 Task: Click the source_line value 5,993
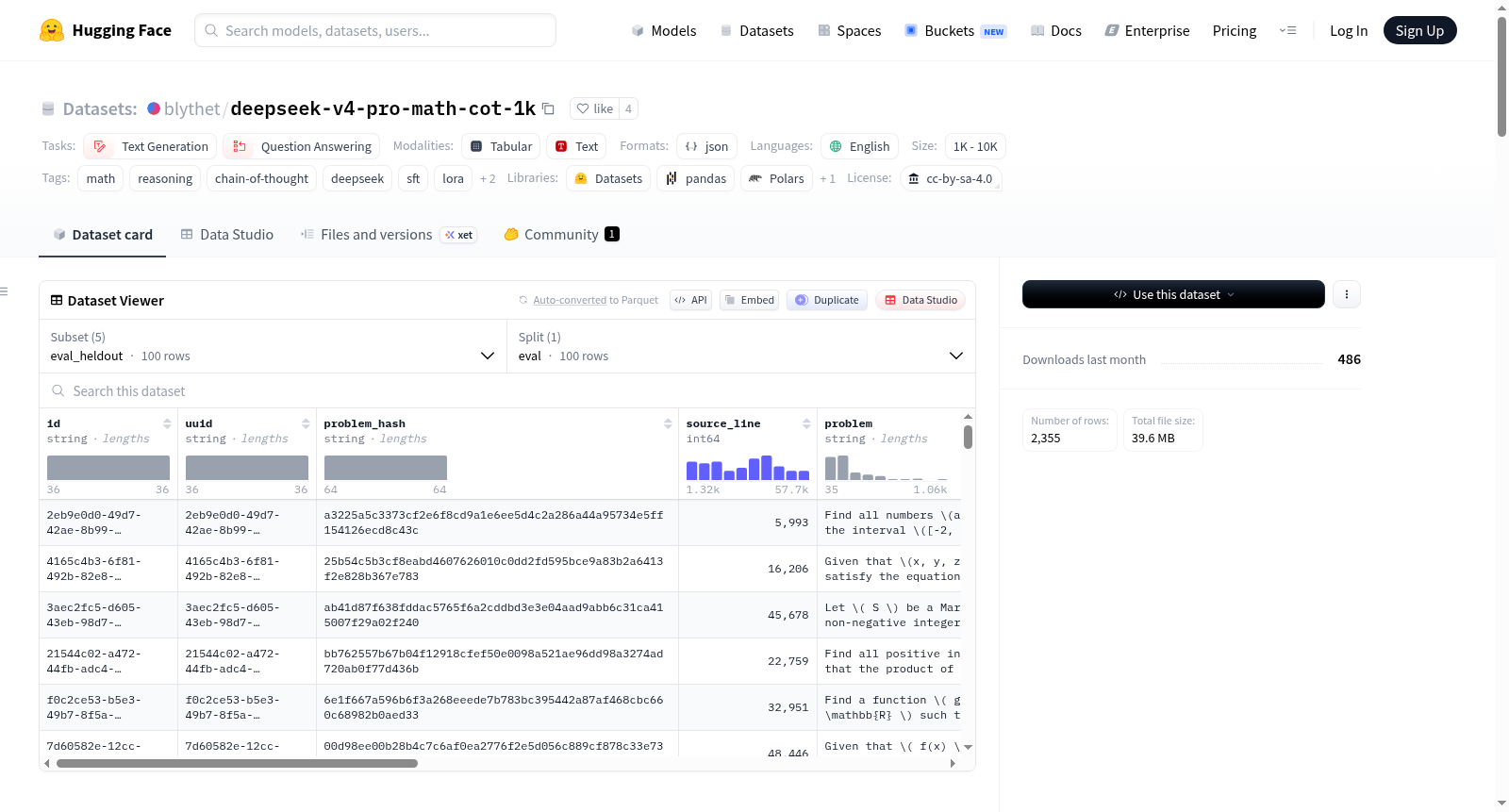point(791,522)
